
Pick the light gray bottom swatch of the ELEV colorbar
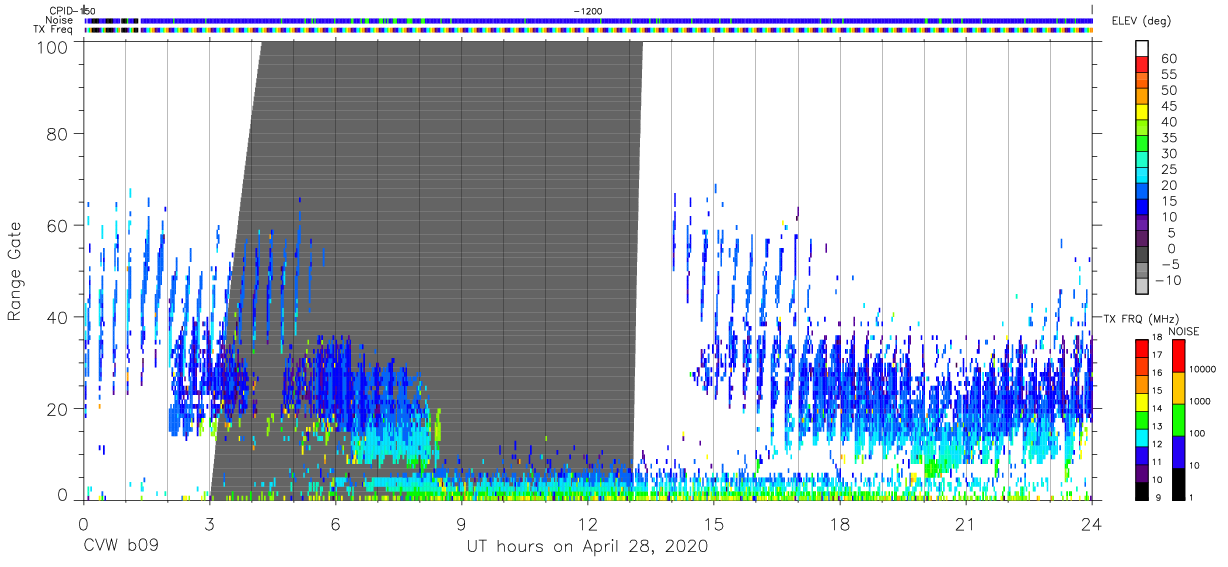[1142, 287]
